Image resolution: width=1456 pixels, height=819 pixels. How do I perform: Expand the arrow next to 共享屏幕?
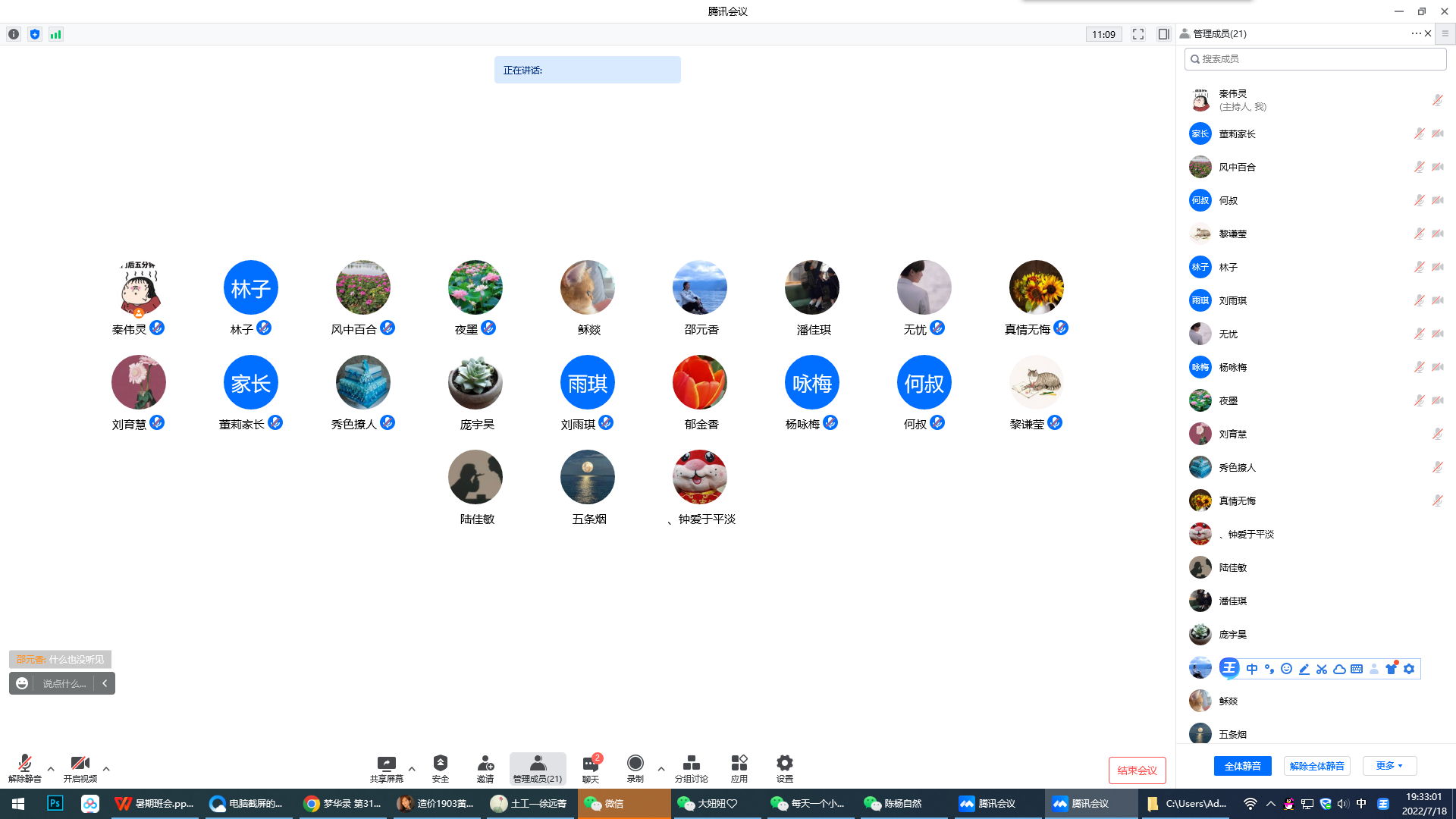412,769
